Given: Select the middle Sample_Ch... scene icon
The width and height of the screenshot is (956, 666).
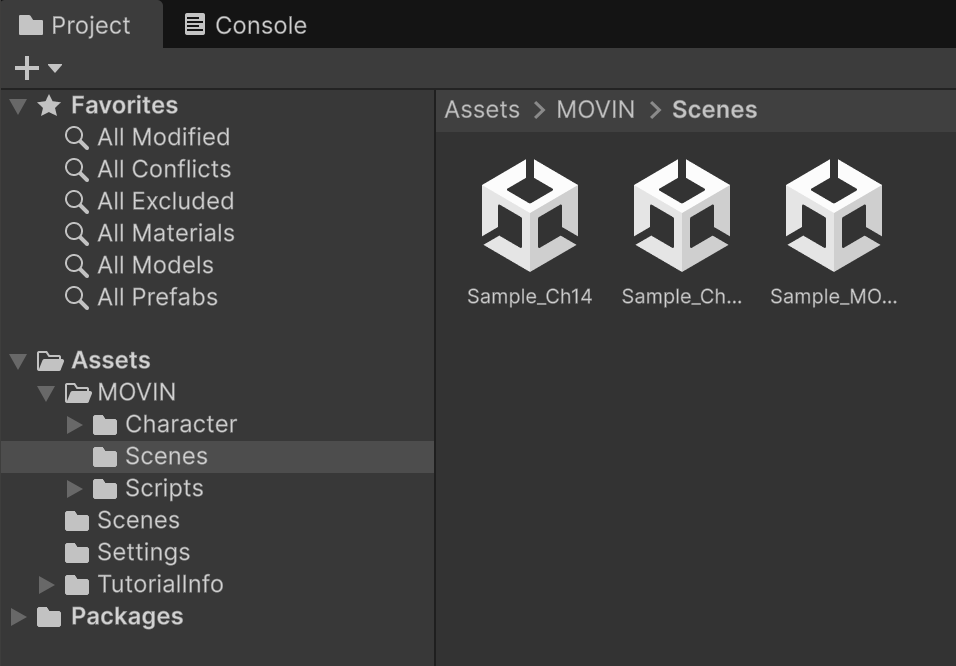Looking at the screenshot, I should coord(681,215).
